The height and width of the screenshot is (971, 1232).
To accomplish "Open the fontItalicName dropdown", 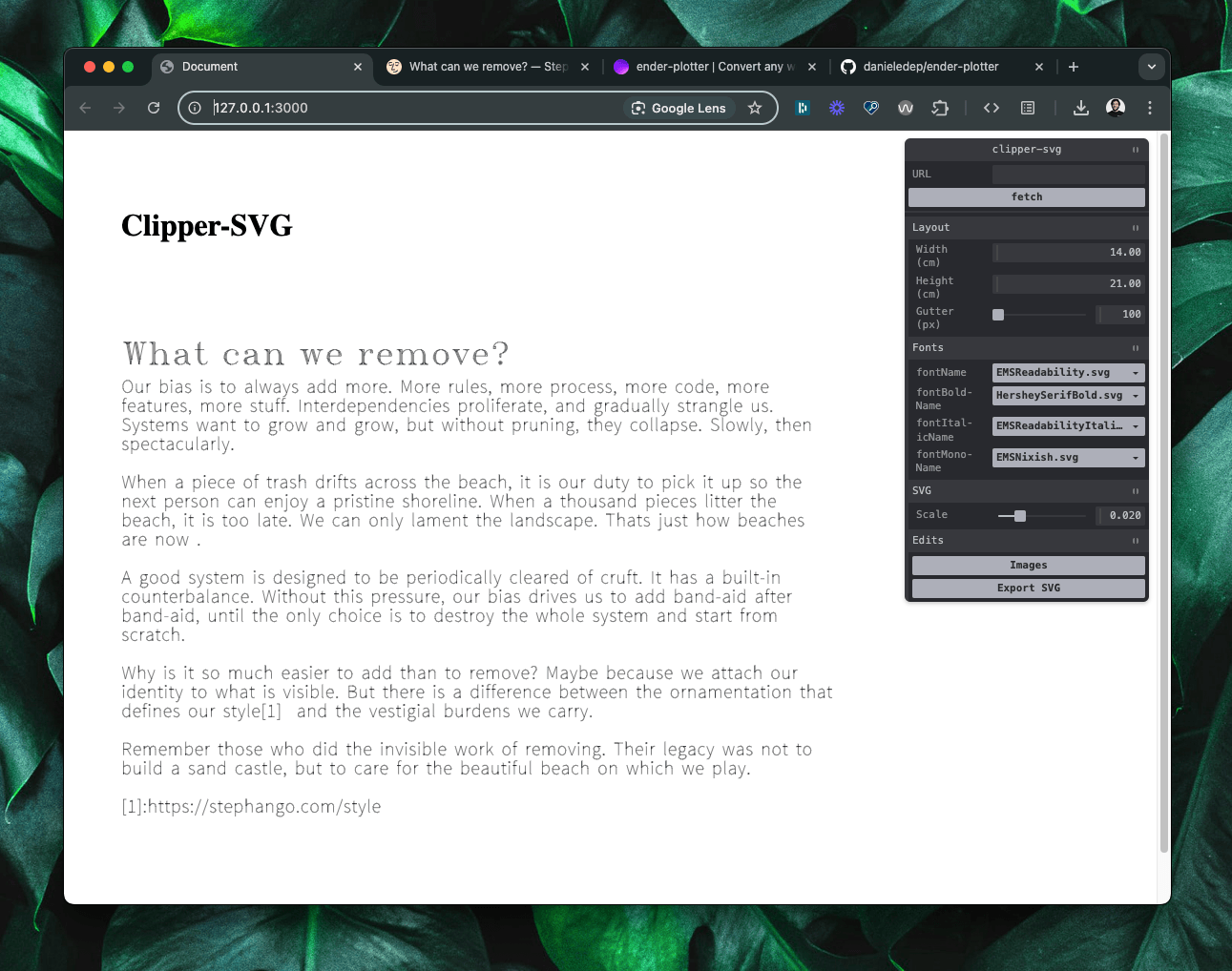I will coord(1069,426).
